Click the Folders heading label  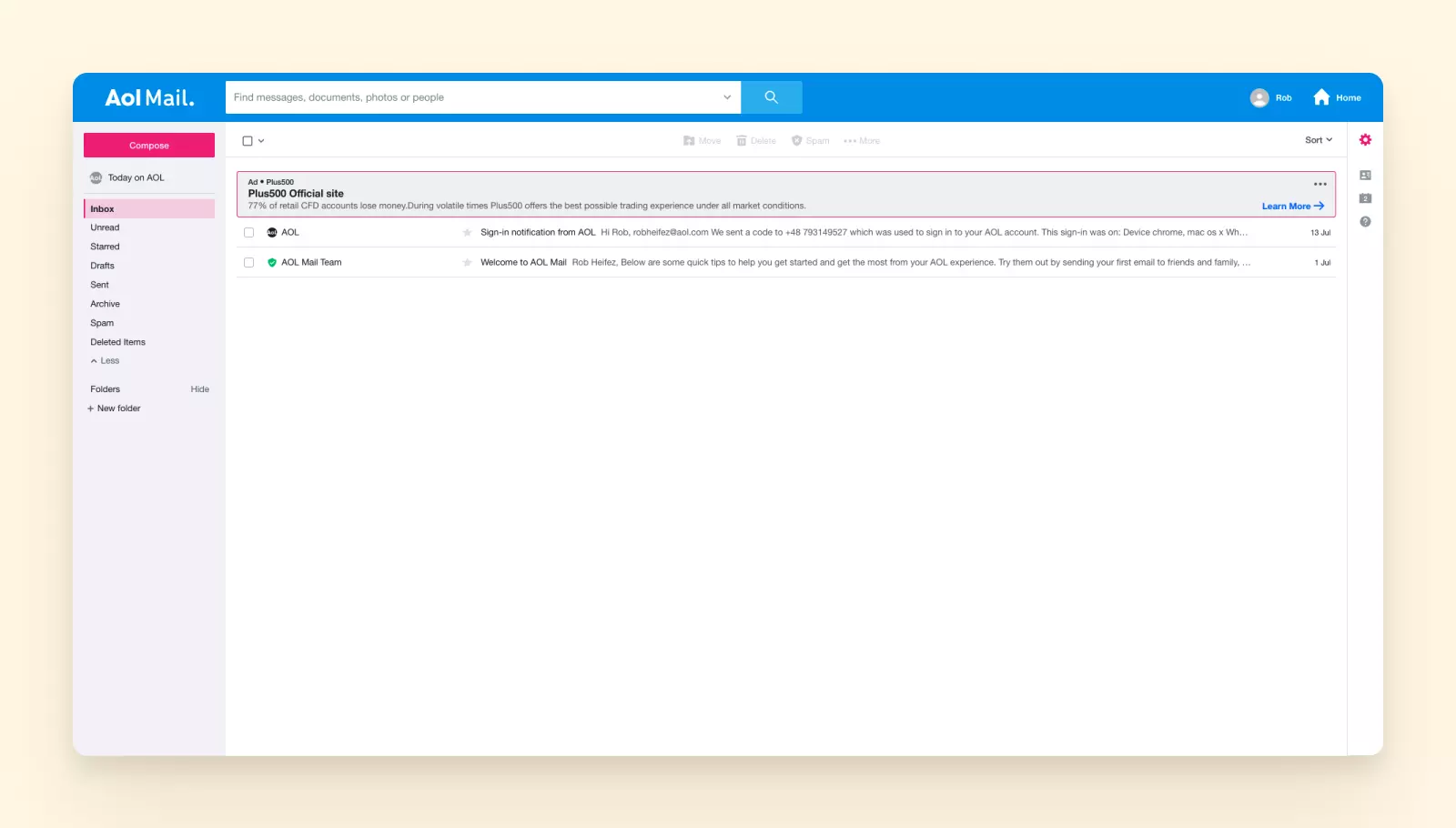[105, 389]
